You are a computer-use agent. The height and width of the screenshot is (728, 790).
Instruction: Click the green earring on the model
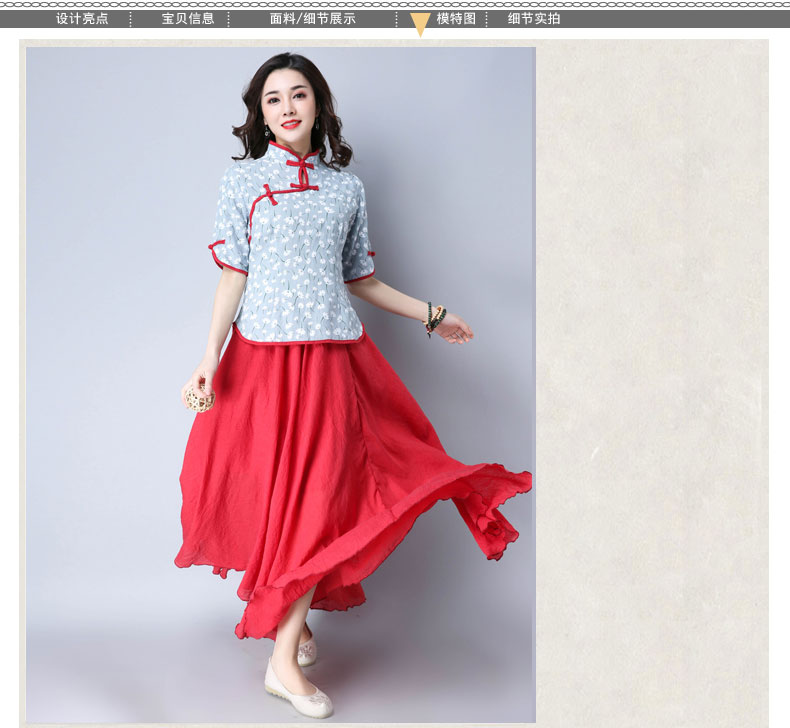(x=267, y=131)
